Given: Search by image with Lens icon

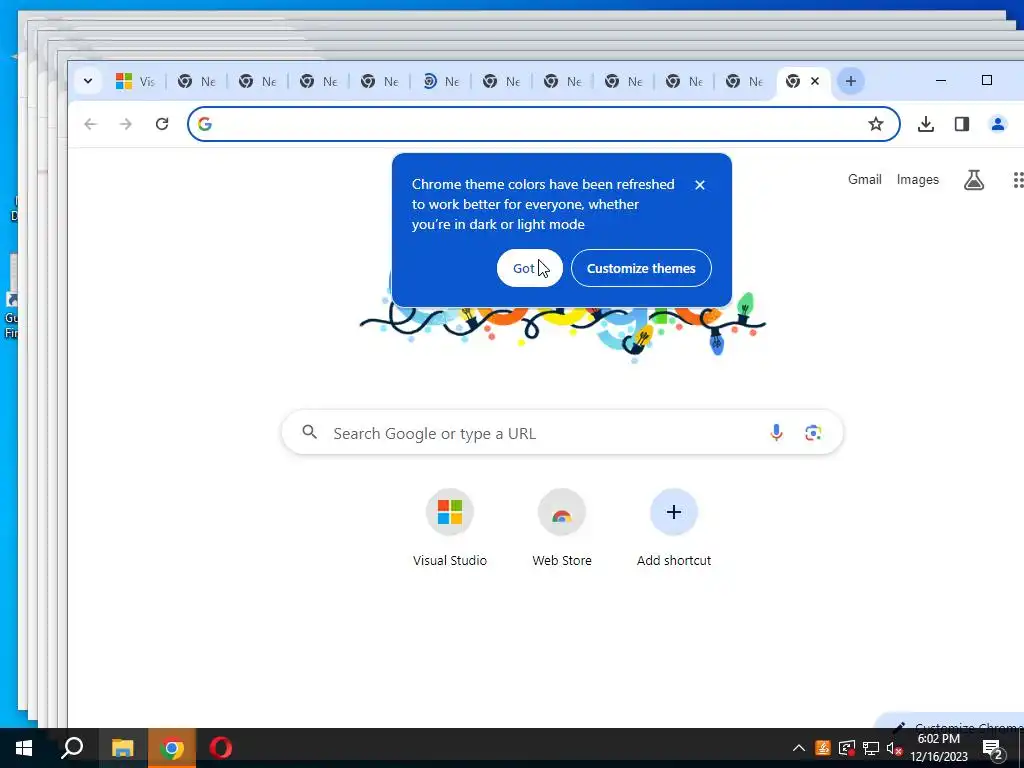Looking at the screenshot, I should [813, 432].
